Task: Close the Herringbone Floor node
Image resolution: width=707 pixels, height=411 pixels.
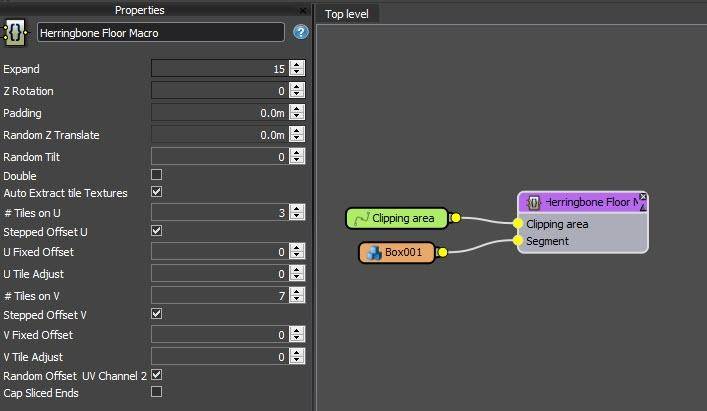Action: pyautogui.click(x=643, y=197)
